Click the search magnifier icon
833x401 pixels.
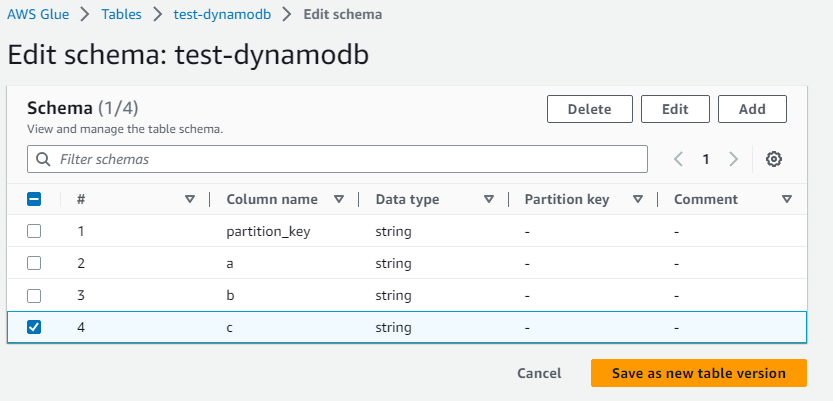(x=43, y=159)
